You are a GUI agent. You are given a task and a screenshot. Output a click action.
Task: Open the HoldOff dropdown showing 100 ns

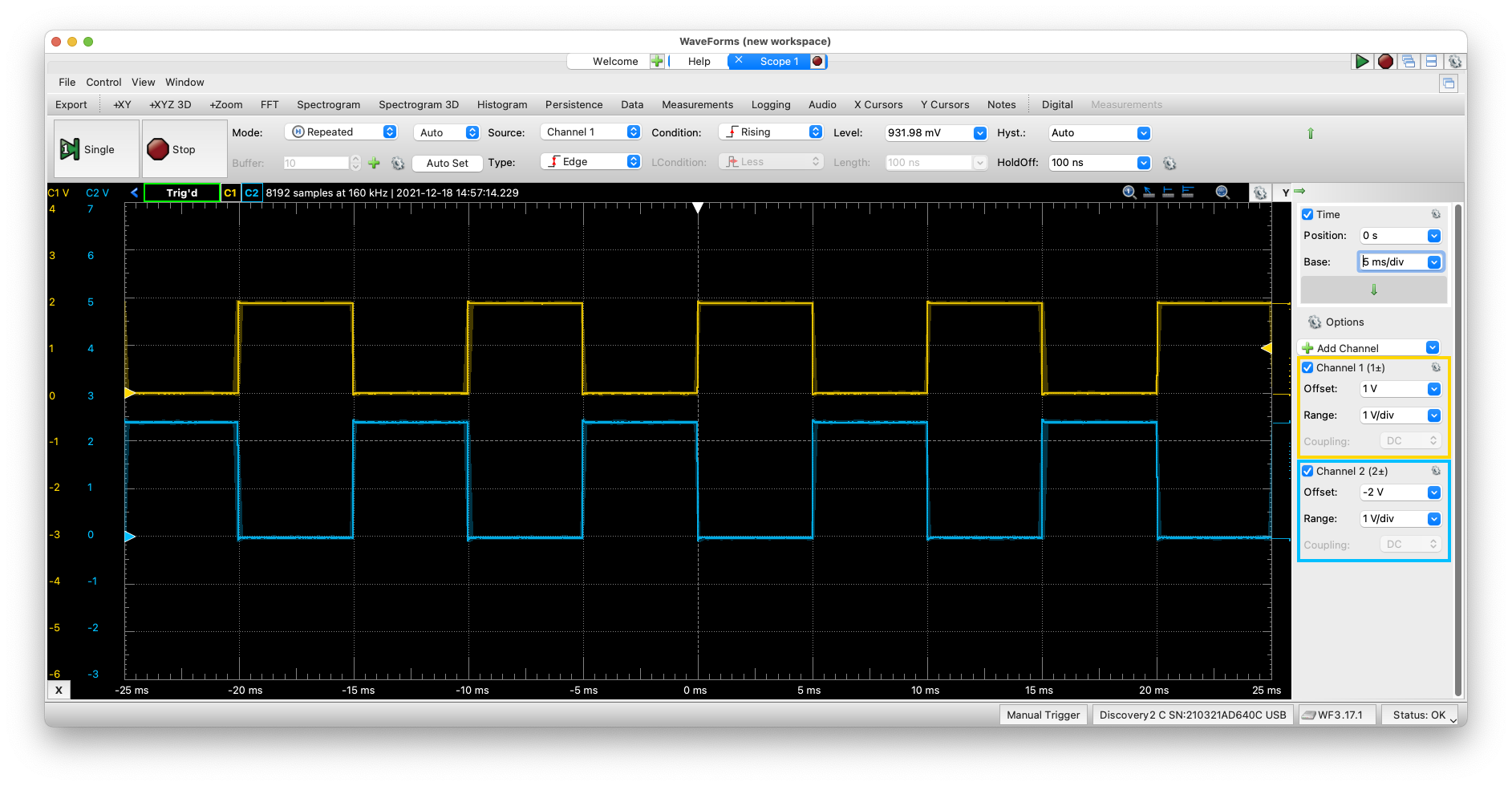pos(1100,162)
